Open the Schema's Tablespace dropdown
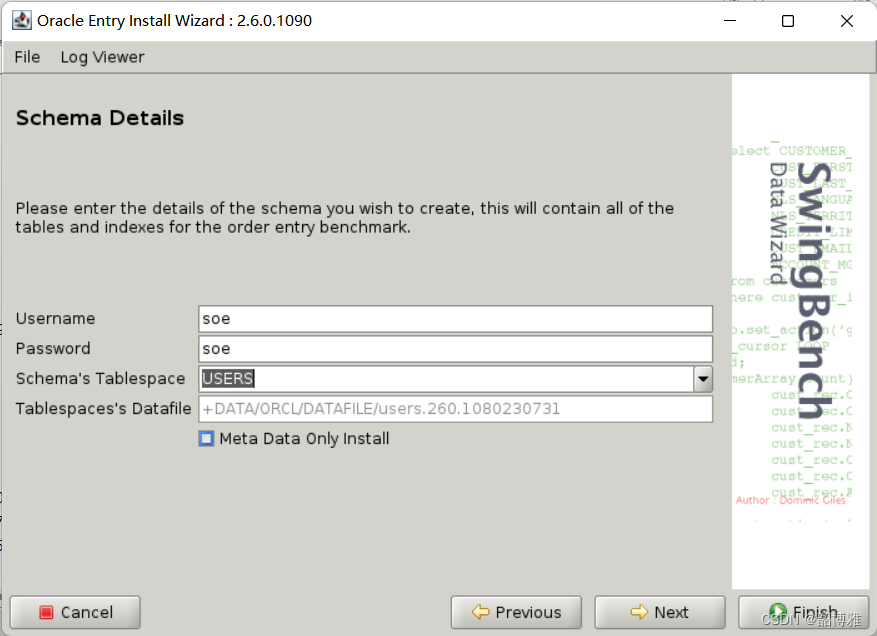 703,378
